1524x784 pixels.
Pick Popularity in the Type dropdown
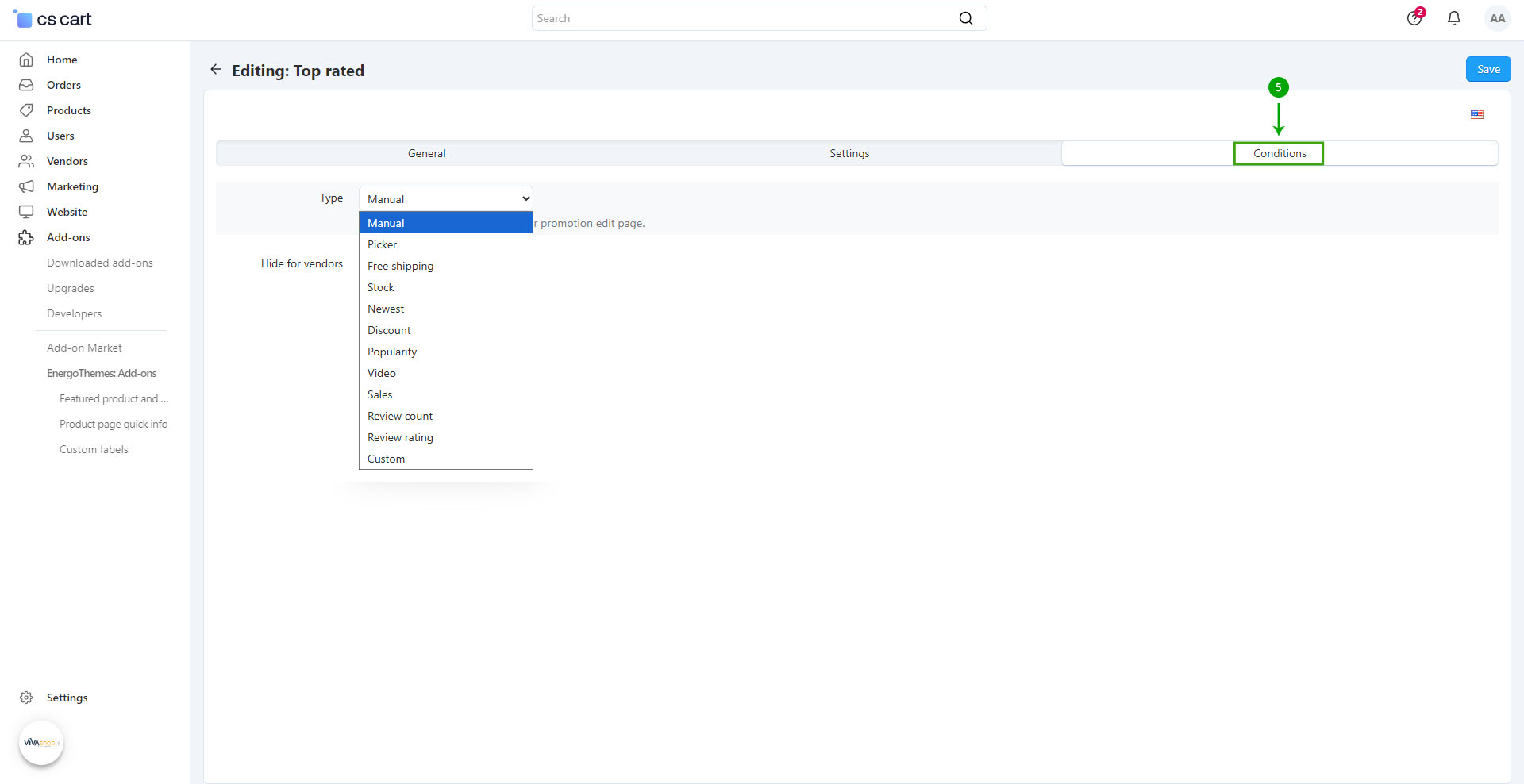tap(391, 352)
